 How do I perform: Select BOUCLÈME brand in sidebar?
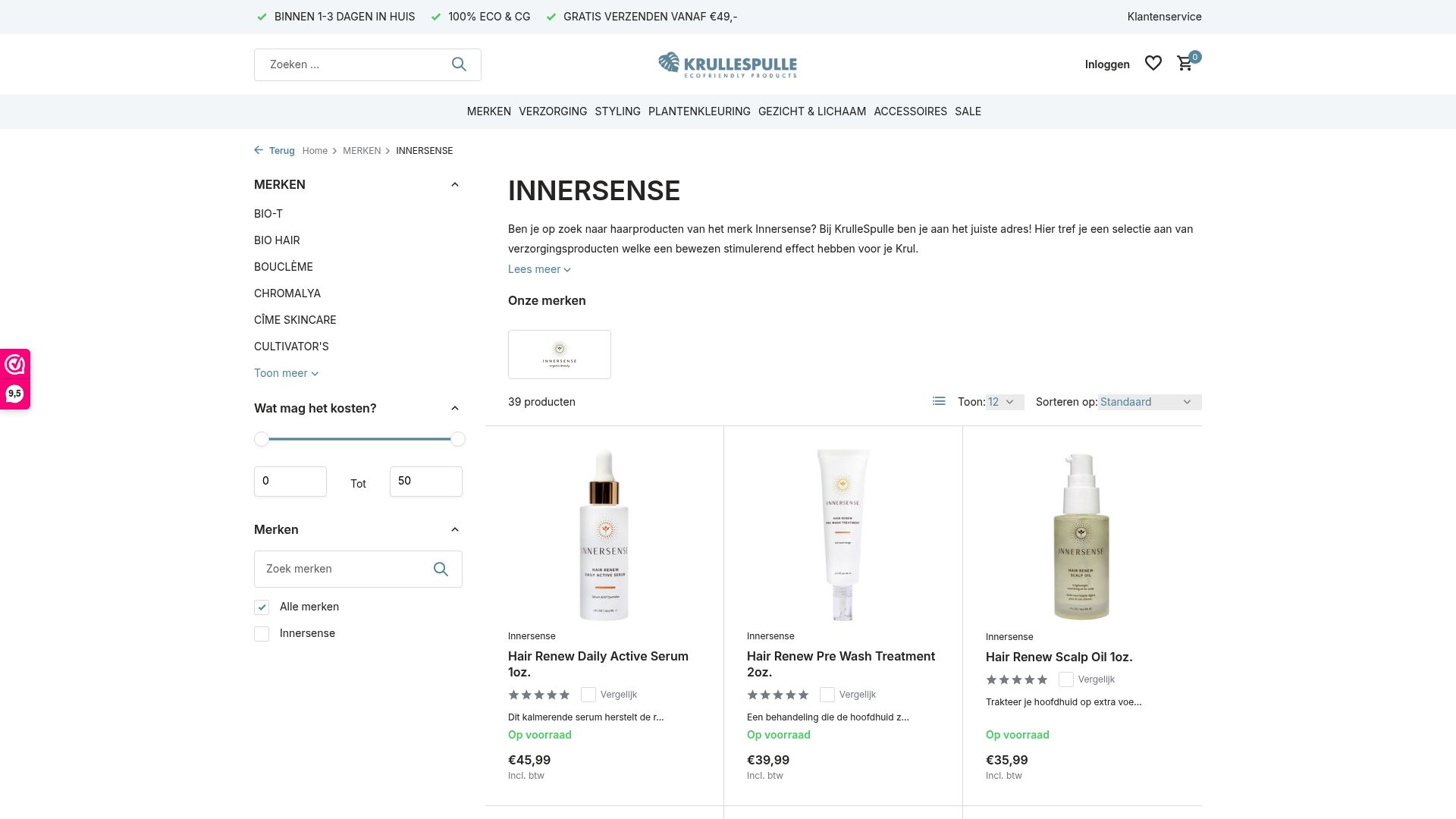pos(284,267)
